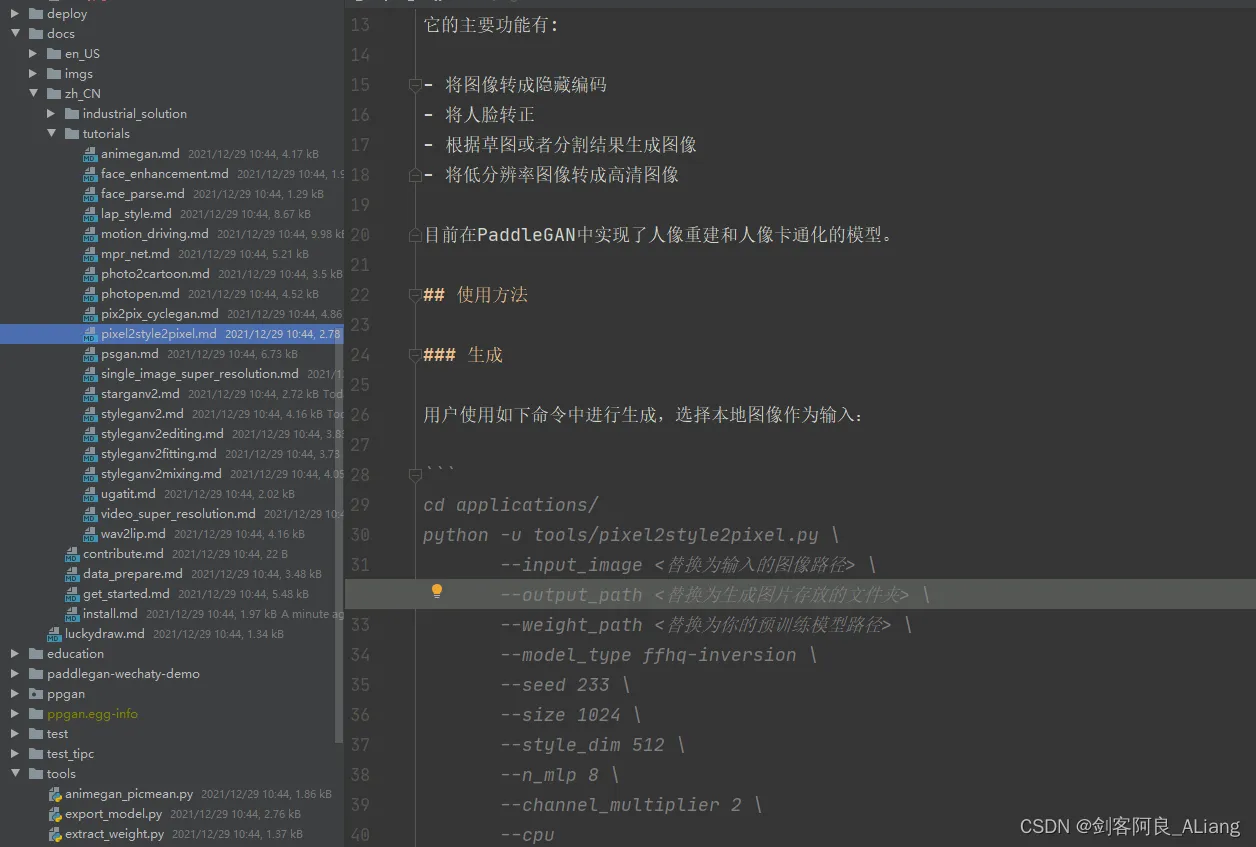Open styleganv2mixing.md file
The height and width of the screenshot is (847, 1256).
pos(161,474)
